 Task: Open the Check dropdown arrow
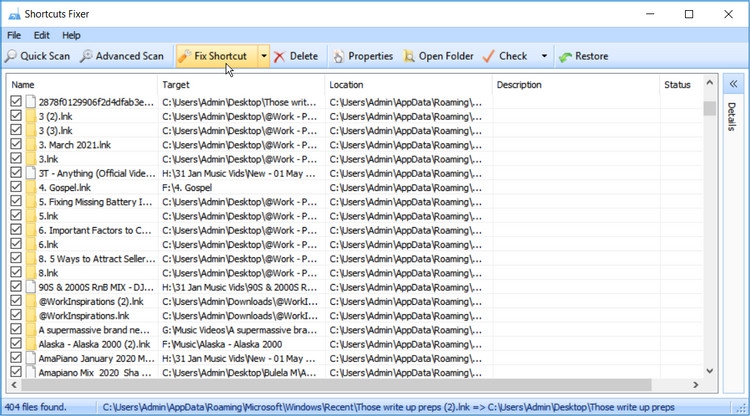click(544, 56)
